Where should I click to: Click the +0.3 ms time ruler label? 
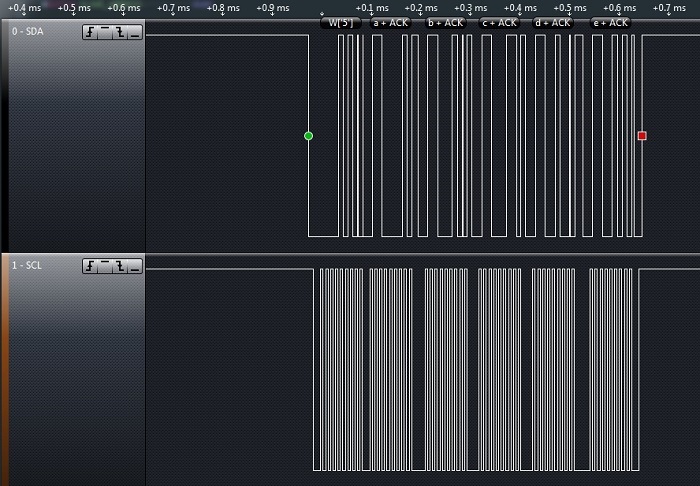(x=471, y=8)
